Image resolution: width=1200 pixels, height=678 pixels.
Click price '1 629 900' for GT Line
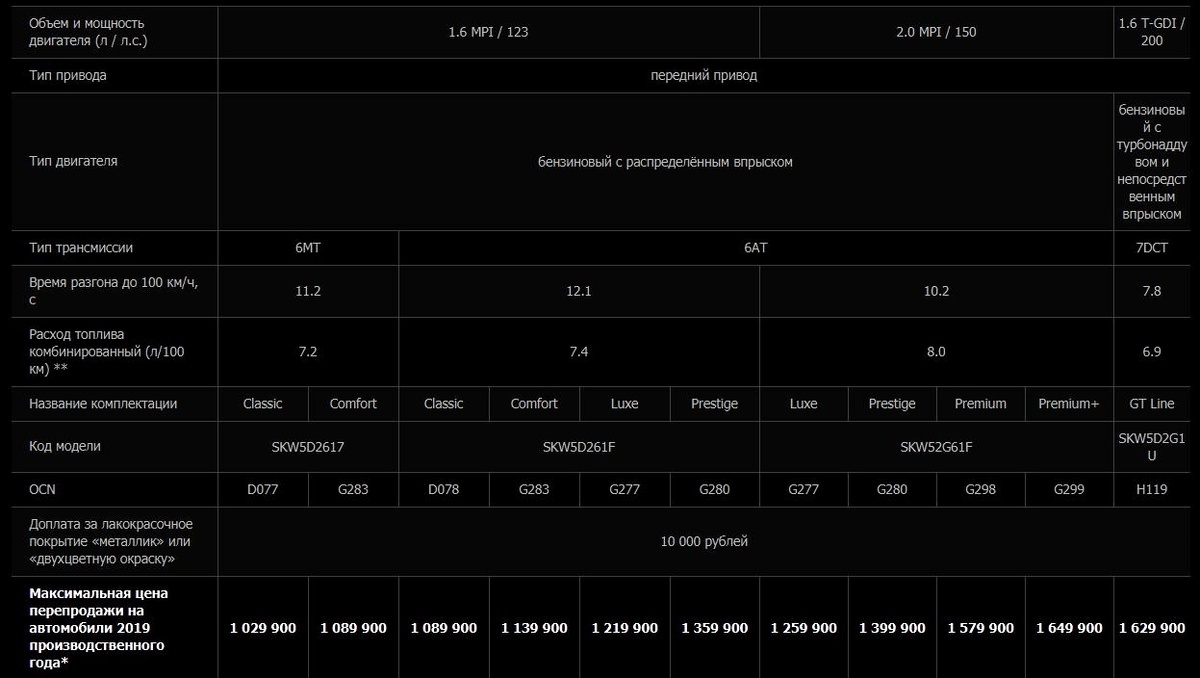click(1151, 628)
